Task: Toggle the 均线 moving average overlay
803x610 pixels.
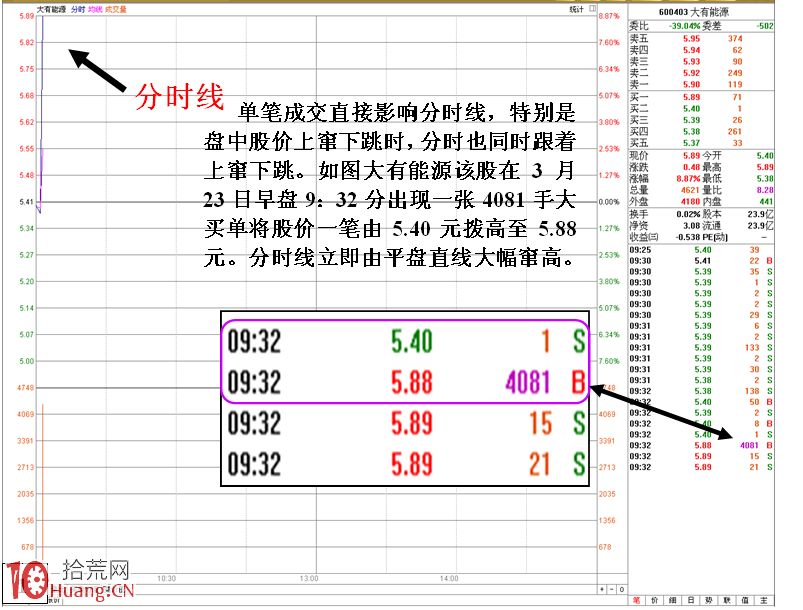Action: pos(93,7)
